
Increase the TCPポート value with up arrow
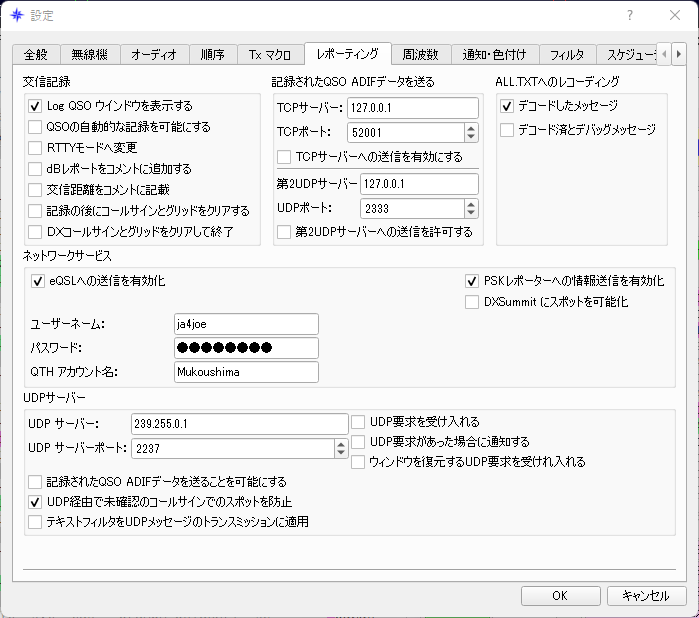pyautogui.click(x=471, y=128)
